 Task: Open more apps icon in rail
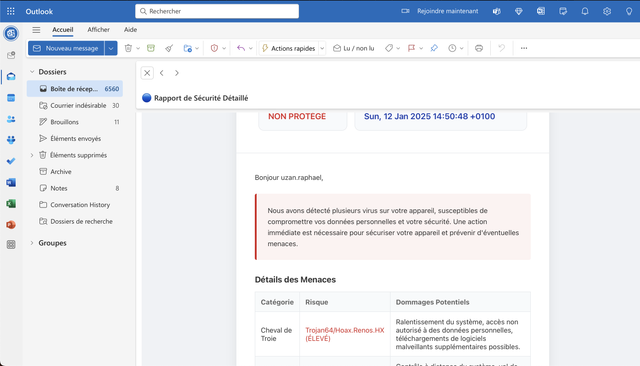pos(11,244)
